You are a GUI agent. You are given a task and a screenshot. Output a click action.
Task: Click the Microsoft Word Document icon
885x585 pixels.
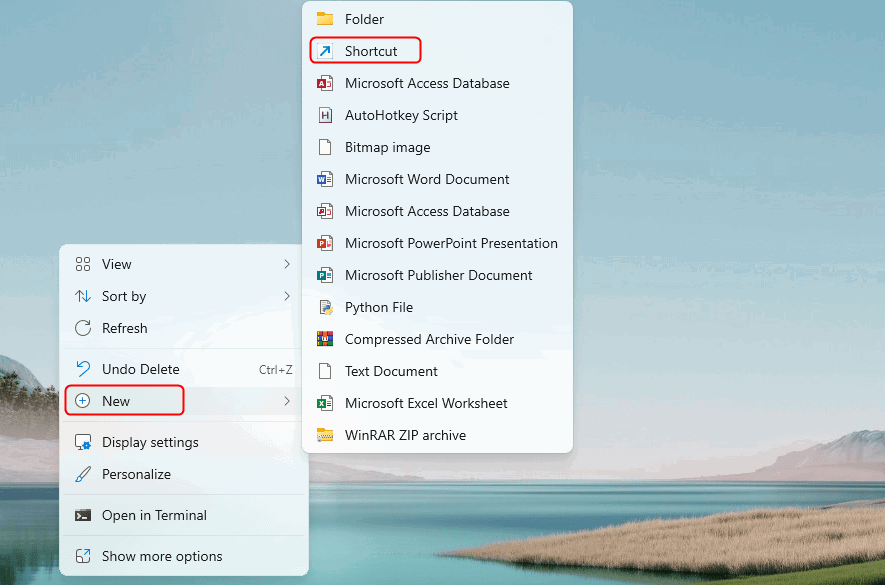click(x=324, y=179)
